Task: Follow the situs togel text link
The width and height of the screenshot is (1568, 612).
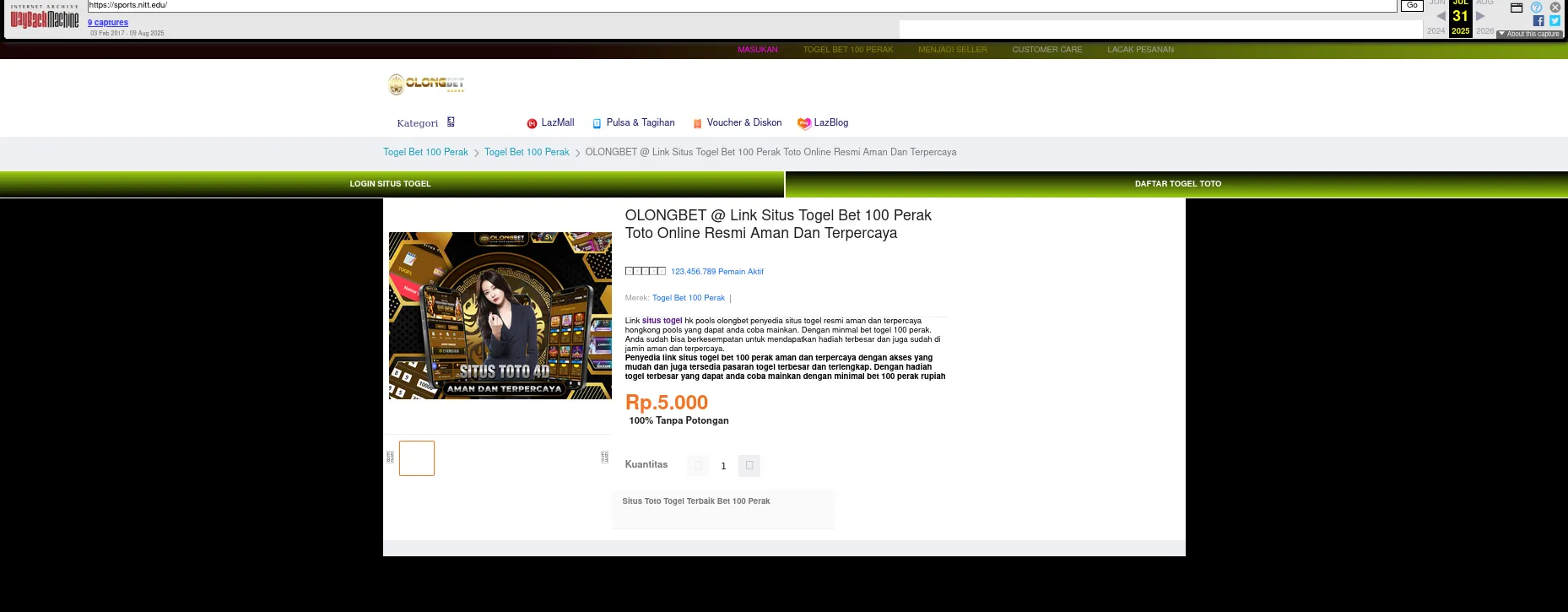Action: [x=662, y=321]
